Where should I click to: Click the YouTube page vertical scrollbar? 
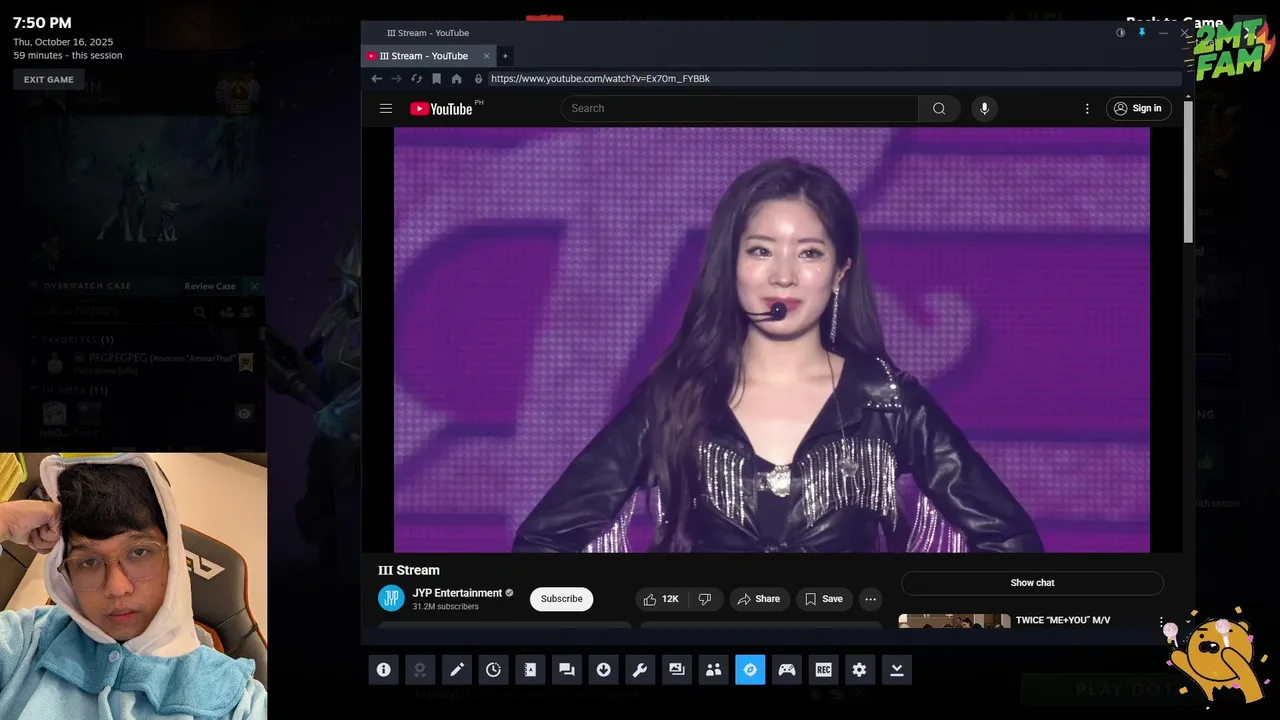point(1188,171)
